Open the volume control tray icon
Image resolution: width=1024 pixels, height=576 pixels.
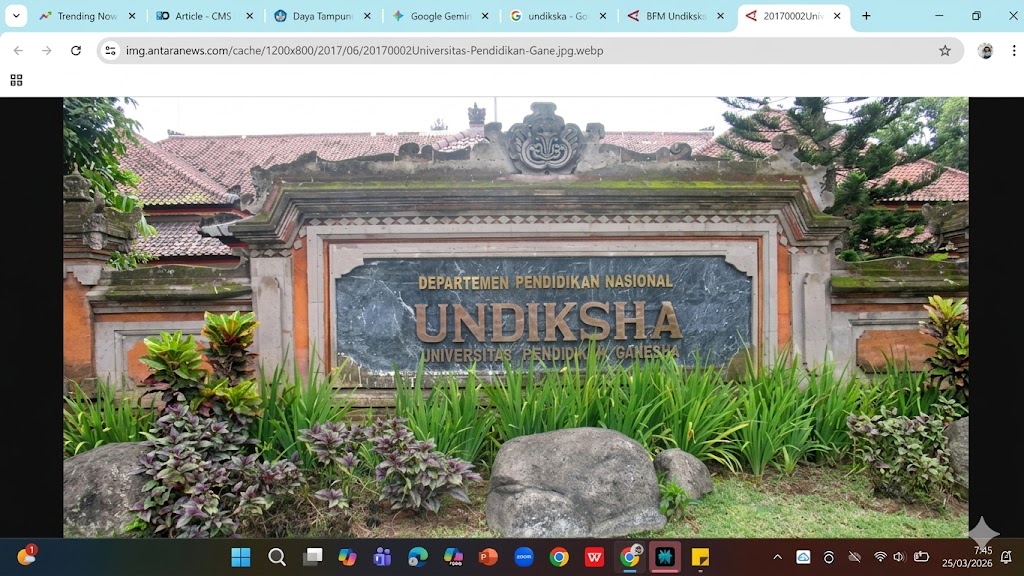pyautogui.click(x=899, y=557)
